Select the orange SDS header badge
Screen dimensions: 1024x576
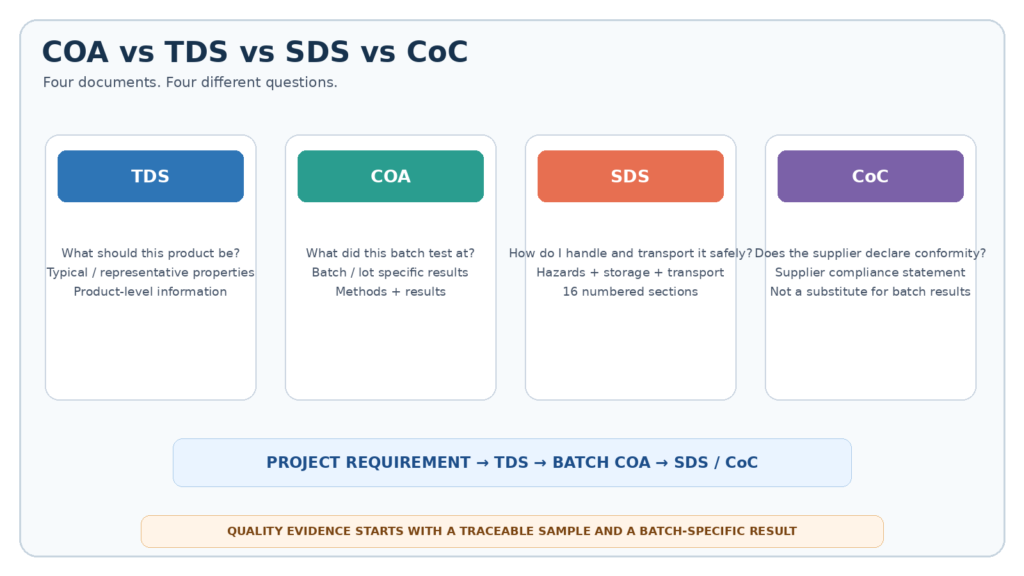(x=630, y=176)
